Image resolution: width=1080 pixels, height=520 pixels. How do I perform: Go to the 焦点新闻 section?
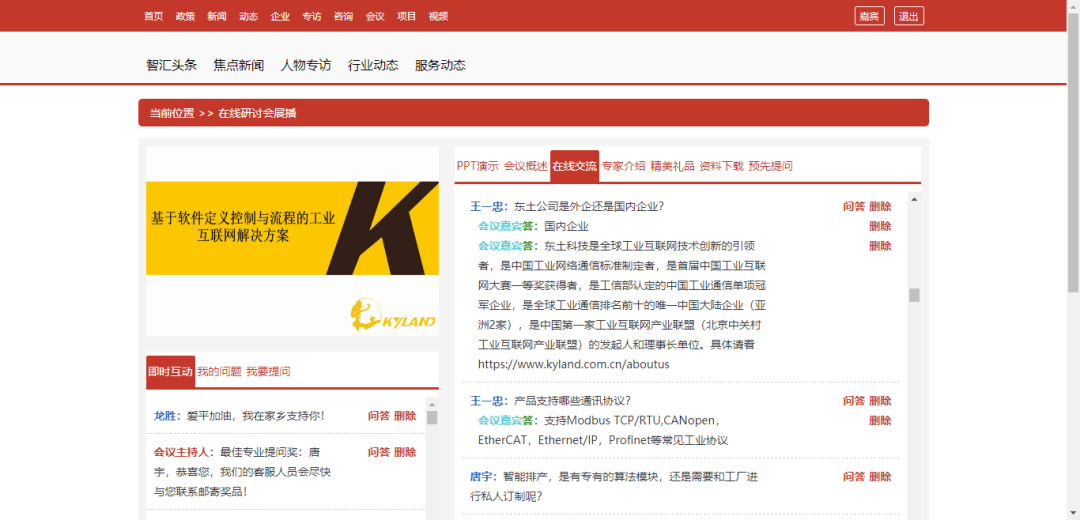pyautogui.click(x=238, y=65)
